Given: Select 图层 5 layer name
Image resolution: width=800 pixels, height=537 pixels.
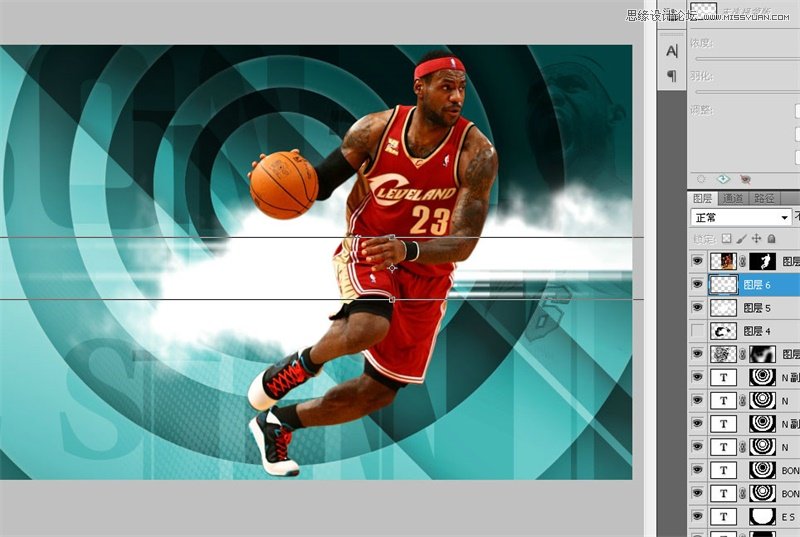Looking at the screenshot, I should click(757, 308).
